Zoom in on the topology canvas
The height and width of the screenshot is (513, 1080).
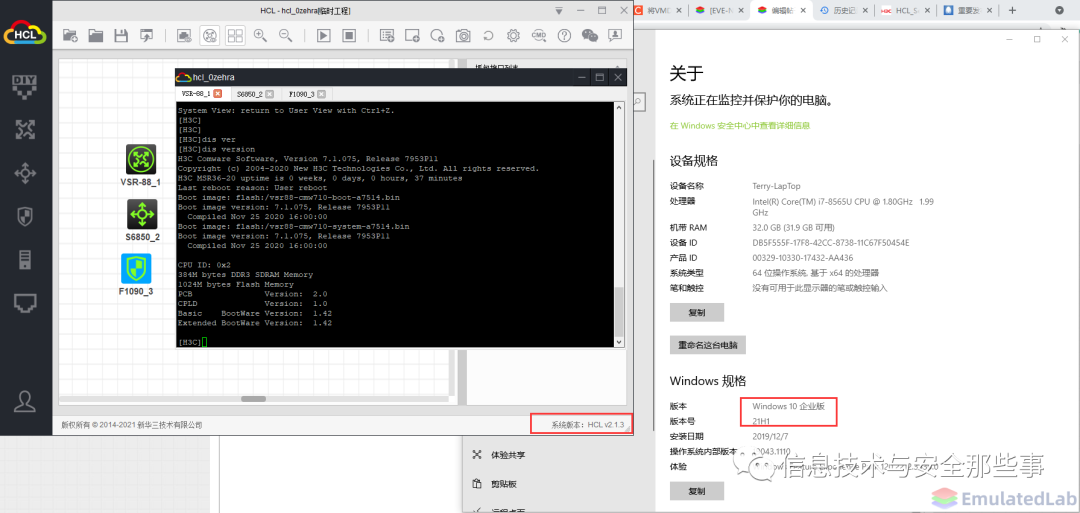pyautogui.click(x=260, y=36)
